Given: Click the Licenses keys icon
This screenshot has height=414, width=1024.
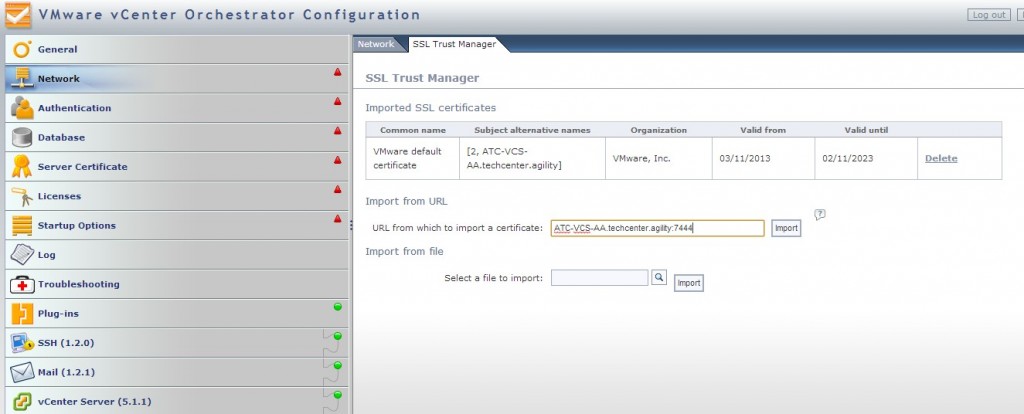Looking at the screenshot, I should point(22,197).
